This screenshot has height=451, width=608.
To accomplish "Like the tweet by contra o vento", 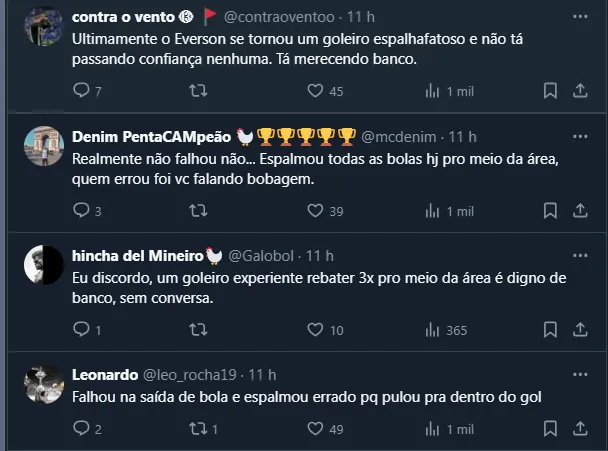I will 315,91.
